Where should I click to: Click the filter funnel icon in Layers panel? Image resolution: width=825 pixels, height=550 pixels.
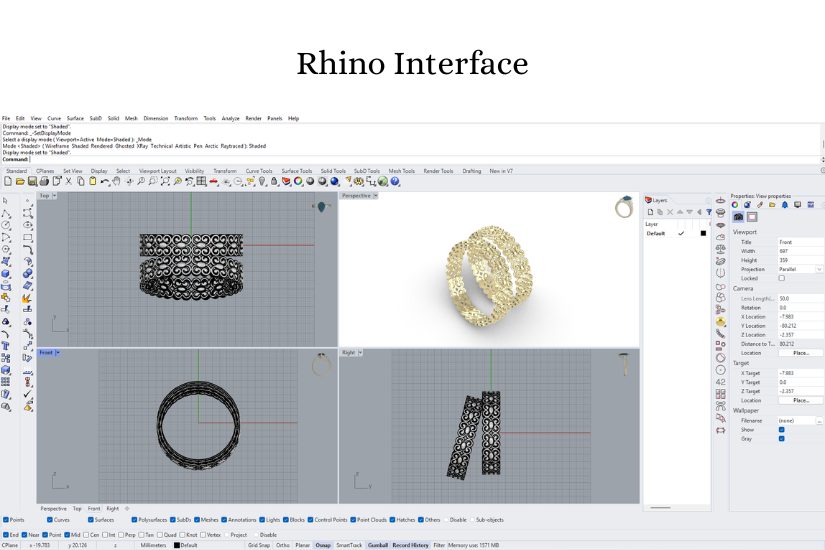(x=709, y=212)
